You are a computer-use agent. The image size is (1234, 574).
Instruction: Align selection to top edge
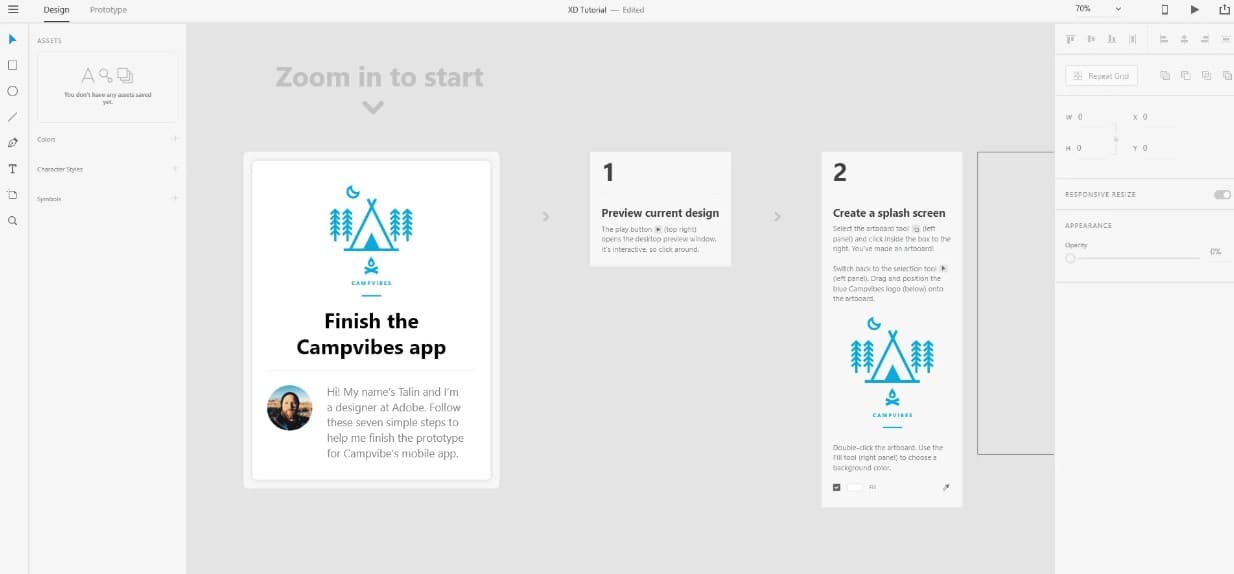point(1070,39)
